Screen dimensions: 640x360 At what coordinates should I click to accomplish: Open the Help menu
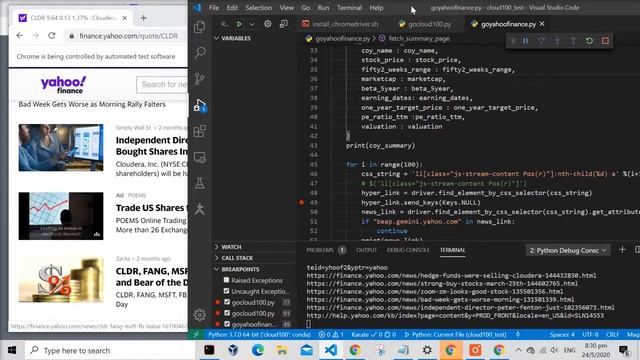click(x=376, y=8)
